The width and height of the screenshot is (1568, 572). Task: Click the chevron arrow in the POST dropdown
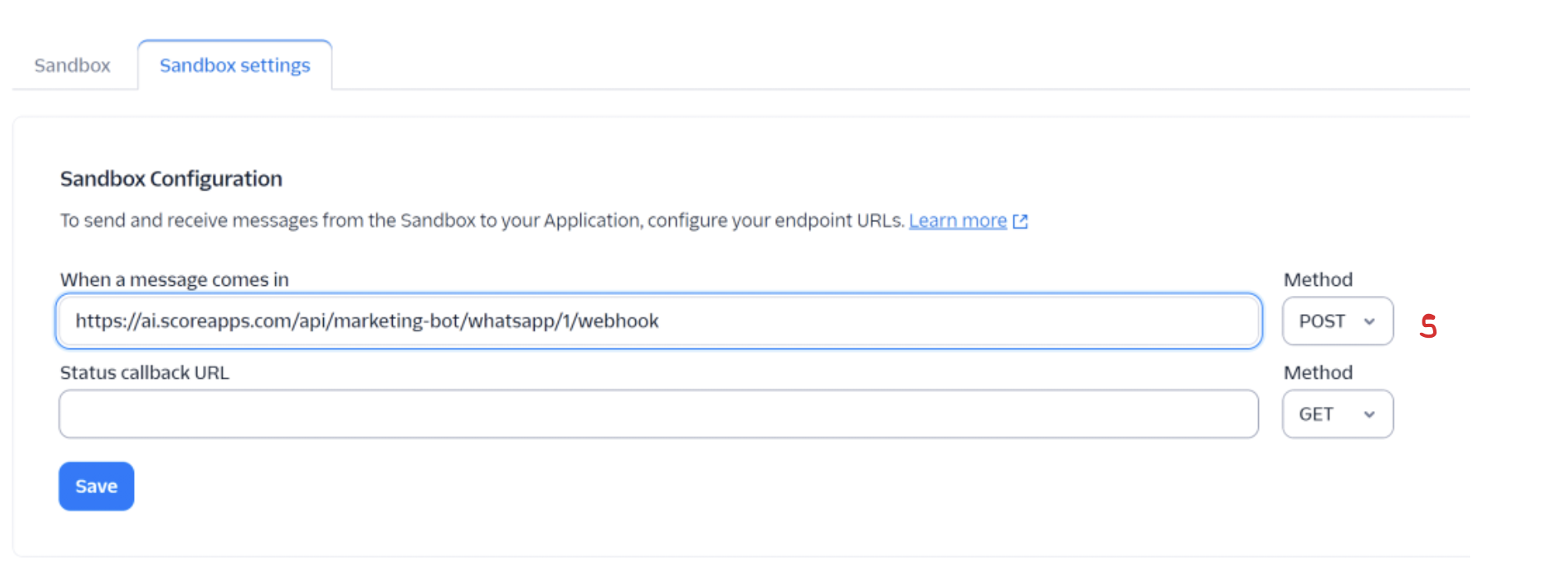pyautogui.click(x=1369, y=321)
